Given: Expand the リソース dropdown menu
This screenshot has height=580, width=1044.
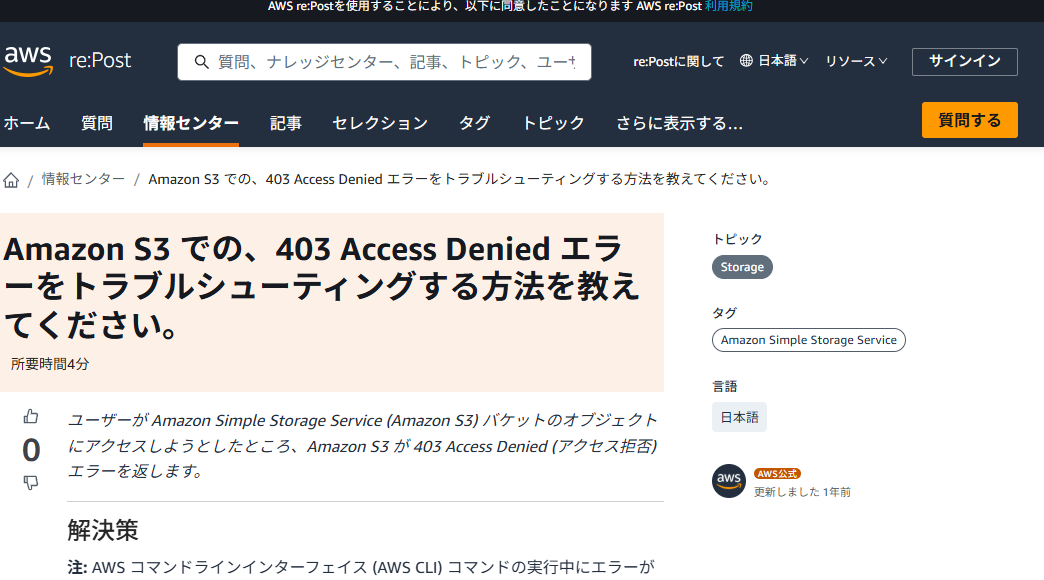Looking at the screenshot, I should 856,61.
